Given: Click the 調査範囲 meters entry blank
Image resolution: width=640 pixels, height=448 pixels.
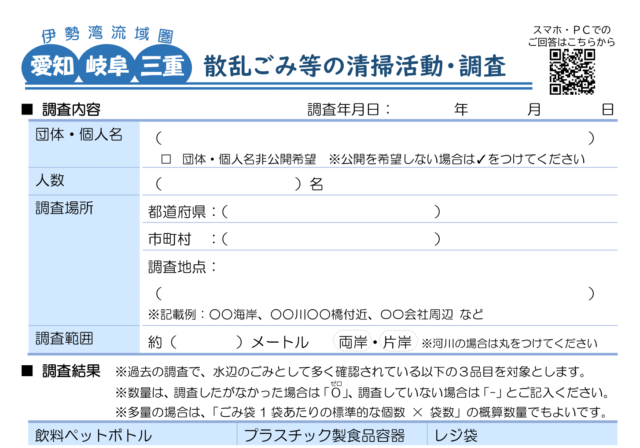Looking at the screenshot, I should coord(205,342).
